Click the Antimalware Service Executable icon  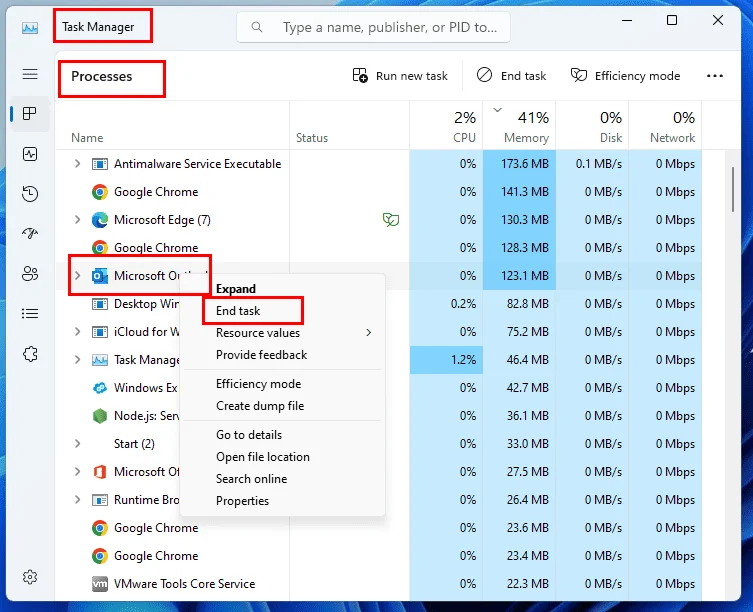[x=100, y=164]
